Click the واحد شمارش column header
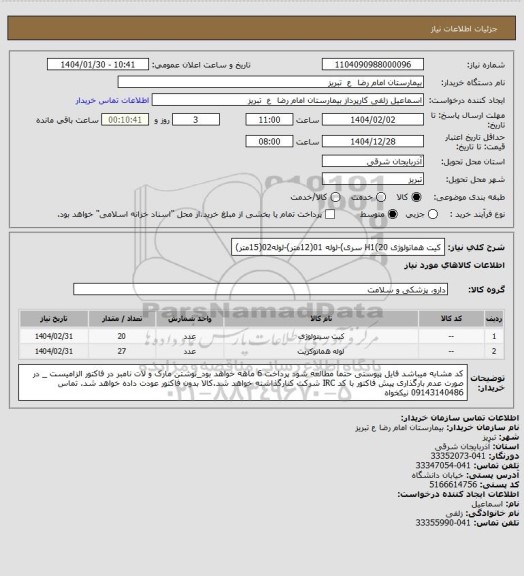Screen dimensions: 524x576 point(190,318)
